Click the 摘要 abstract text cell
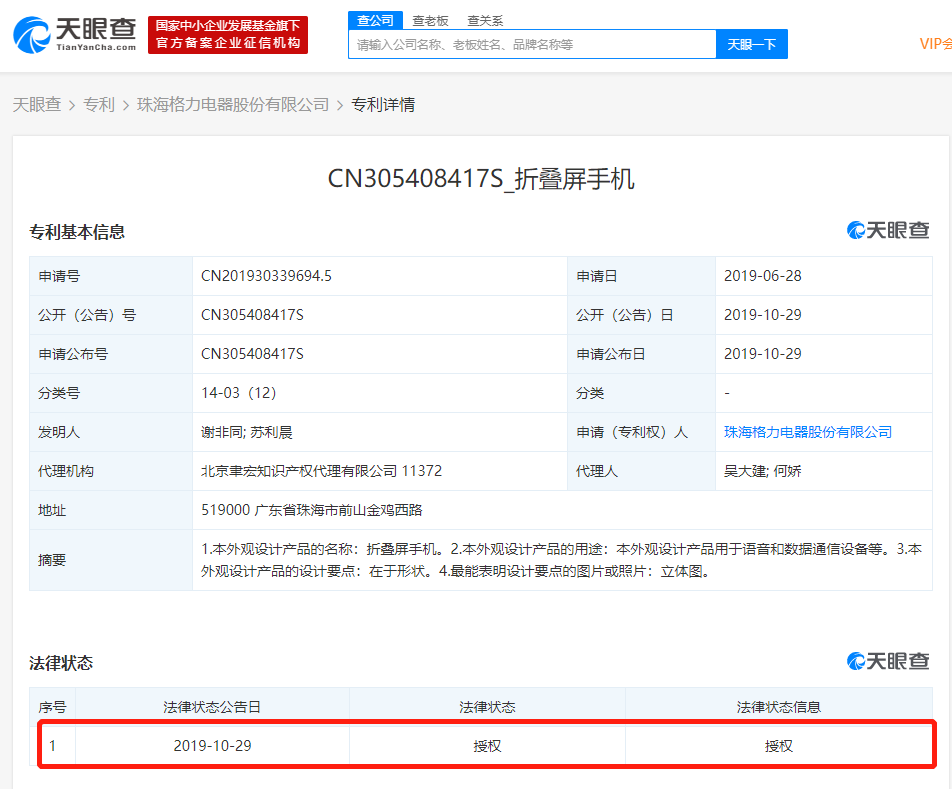The image size is (952, 789). tap(561, 561)
